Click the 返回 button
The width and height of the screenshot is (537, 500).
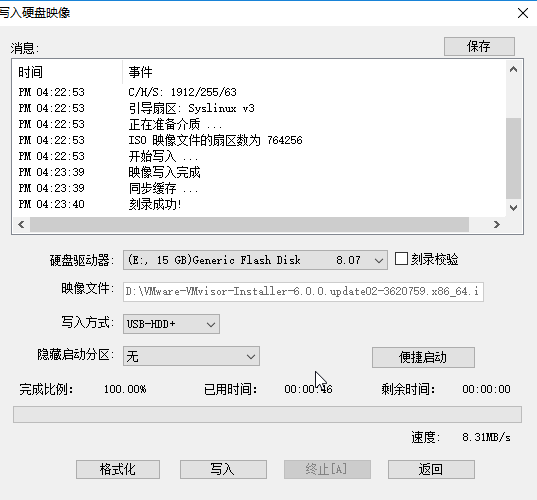(x=431, y=469)
